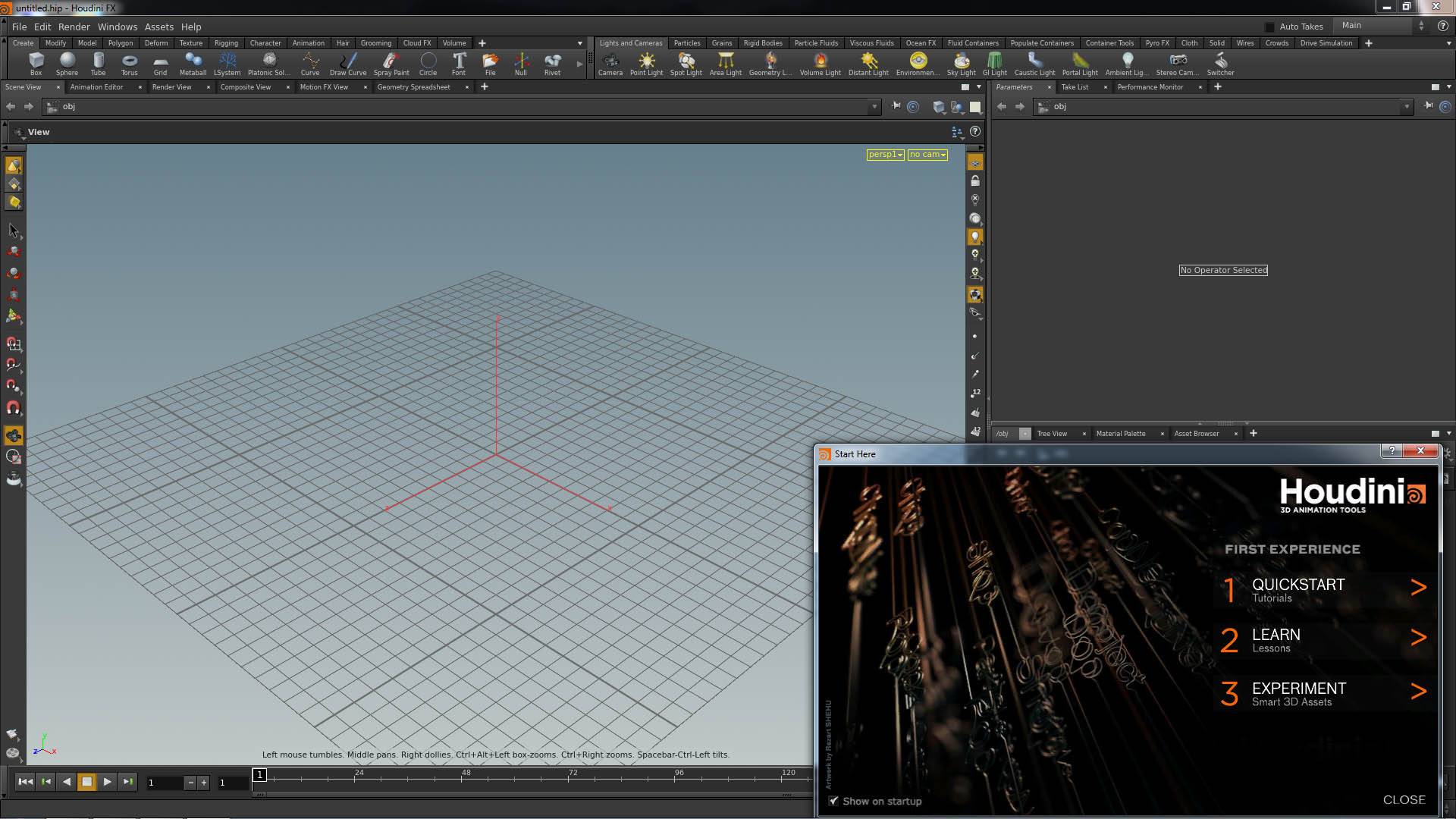Switch to the Material Palette tab
Viewport: 1456px width, 819px height.
(x=1121, y=434)
